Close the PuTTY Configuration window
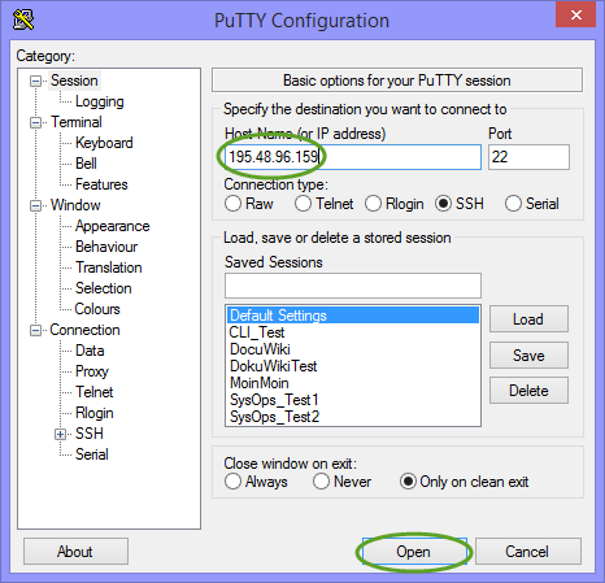Image resolution: width=605 pixels, height=583 pixels. point(576,15)
